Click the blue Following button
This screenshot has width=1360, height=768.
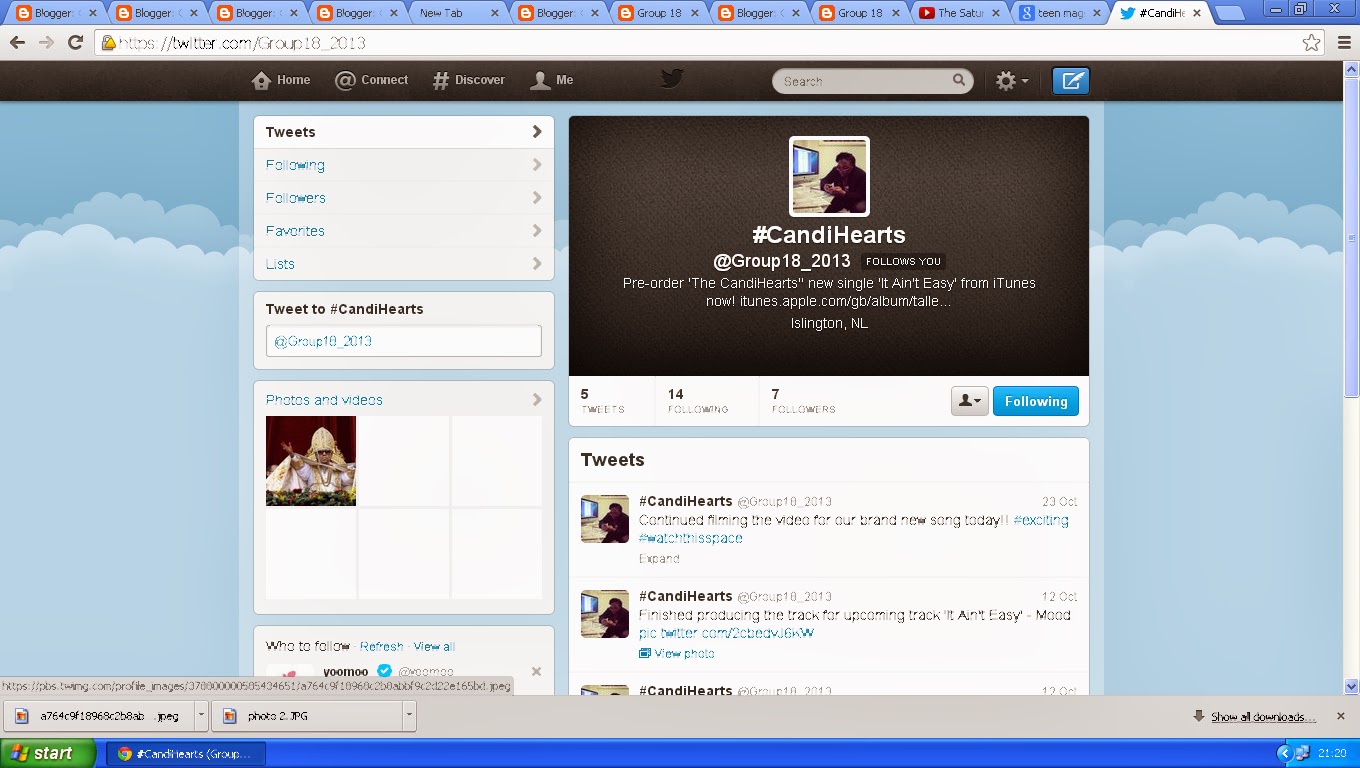pyautogui.click(x=1036, y=401)
